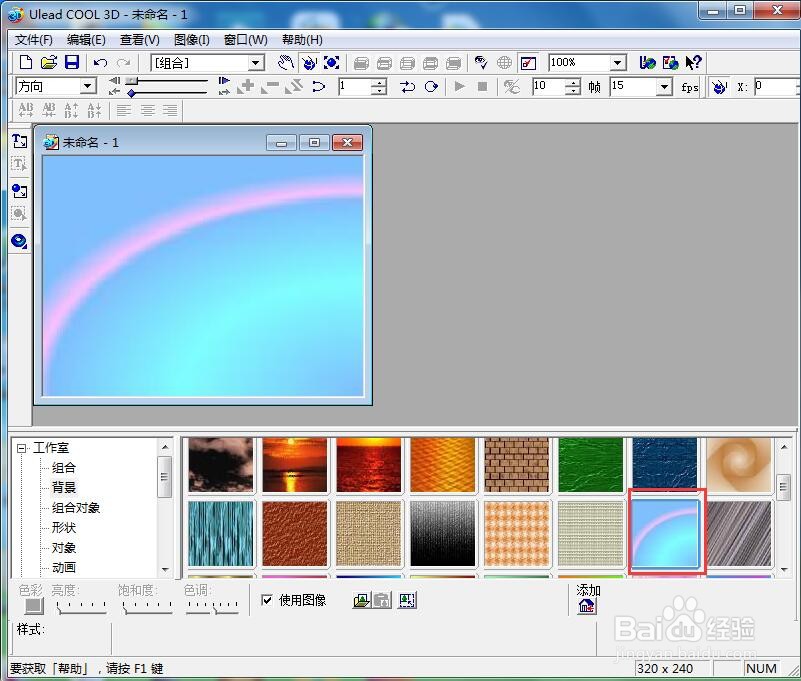Select the Rotate object tool

tap(309, 63)
